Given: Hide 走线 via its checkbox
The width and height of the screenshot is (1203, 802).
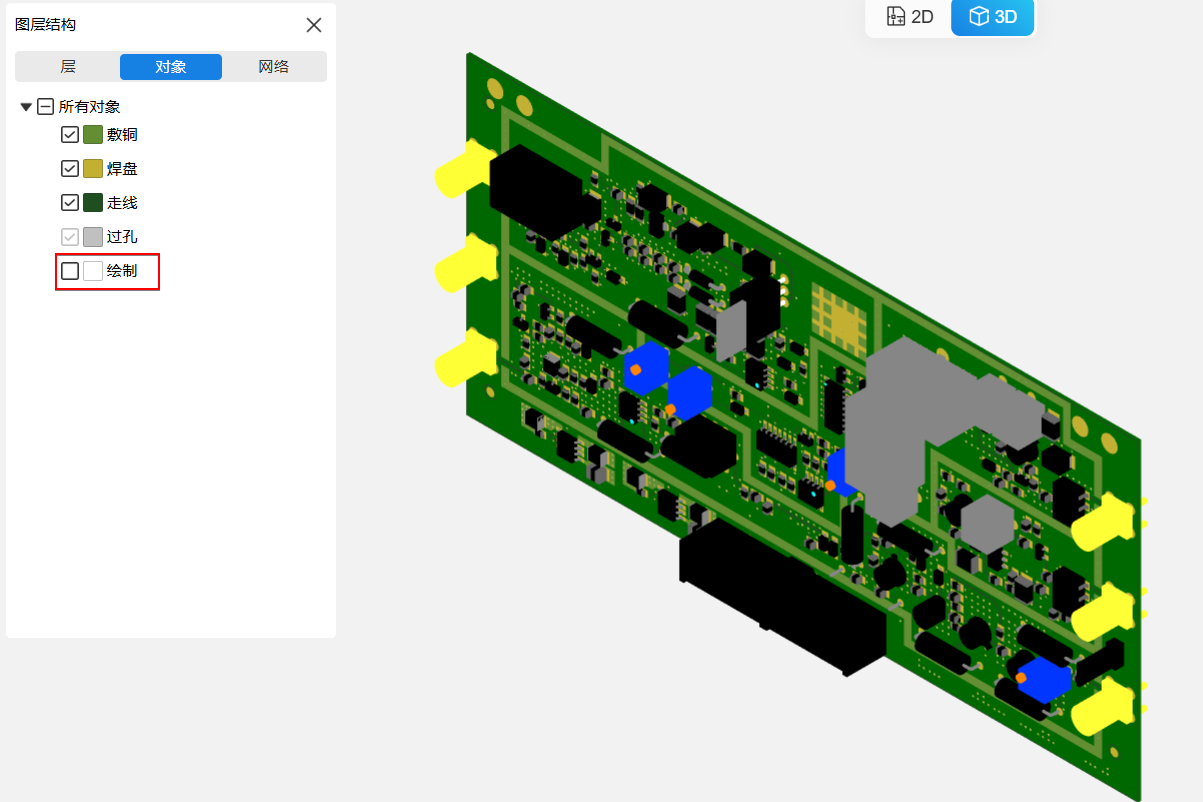Looking at the screenshot, I should pyautogui.click(x=70, y=203).
